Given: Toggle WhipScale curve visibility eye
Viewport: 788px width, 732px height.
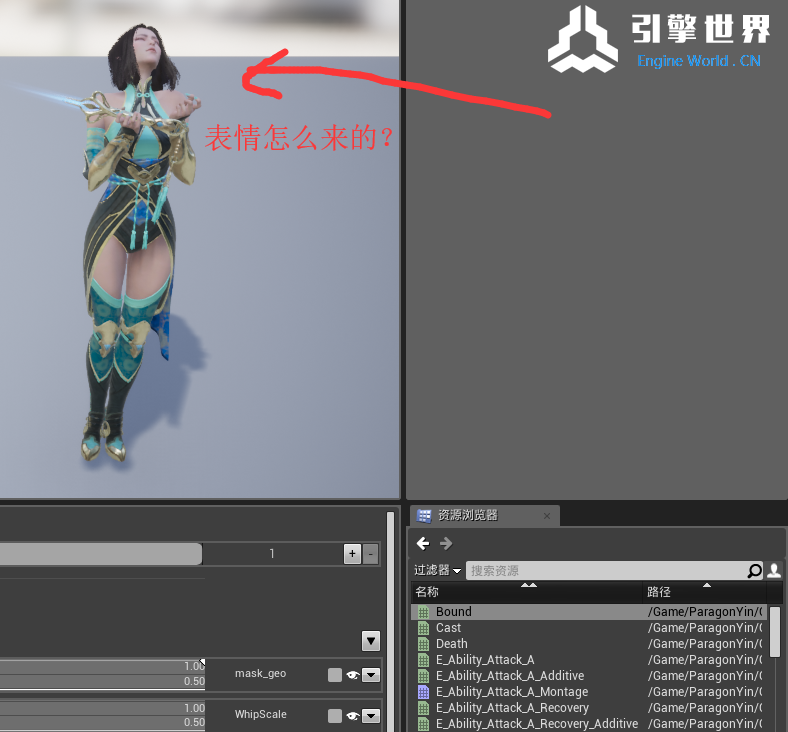Looking at the screenshot, I should [x=352, y=715].
